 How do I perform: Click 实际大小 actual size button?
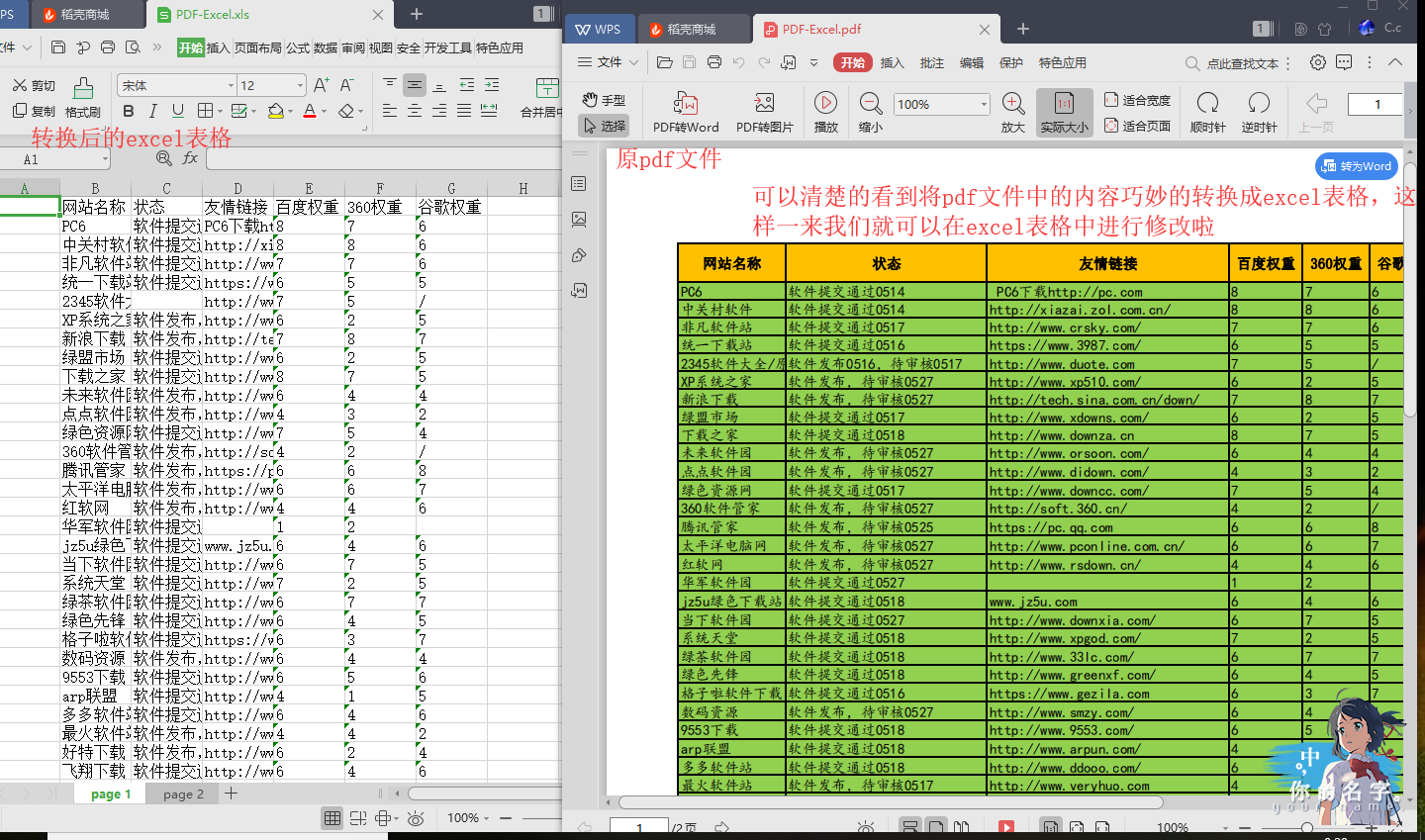[1065, 113]
